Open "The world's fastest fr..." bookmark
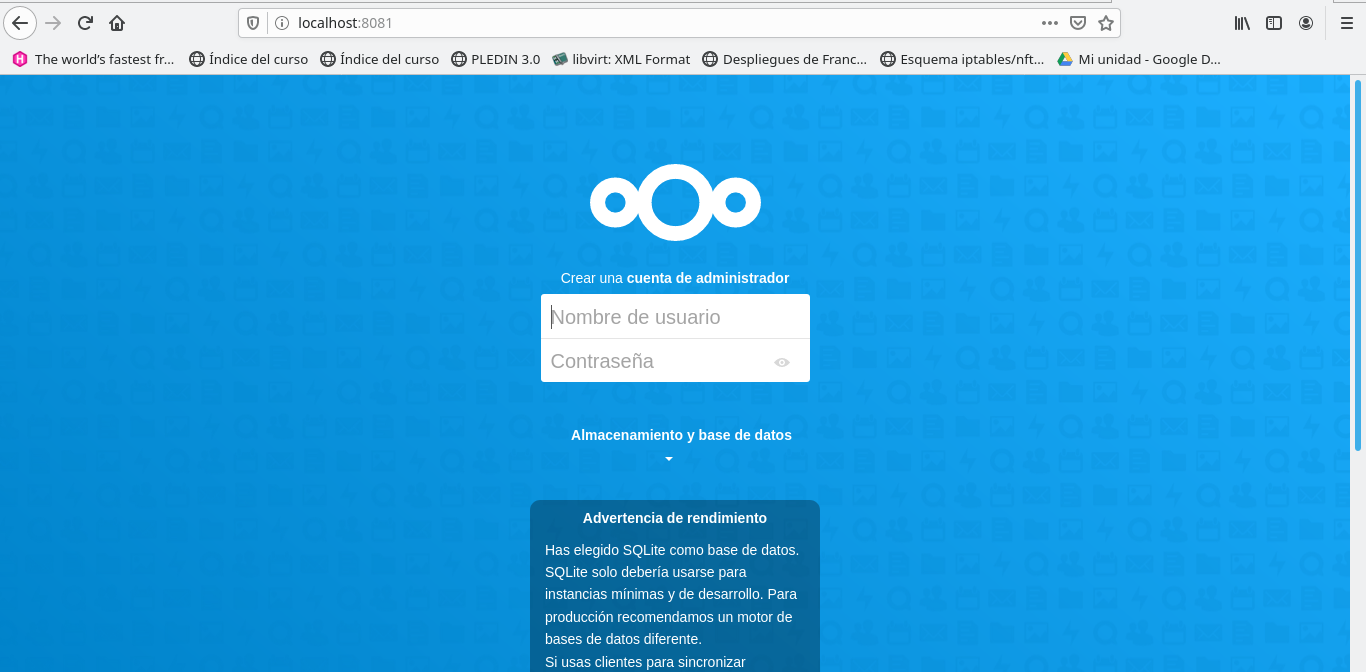The width and height of the screenshot is (1366, 672). click(x=93, y=59)
